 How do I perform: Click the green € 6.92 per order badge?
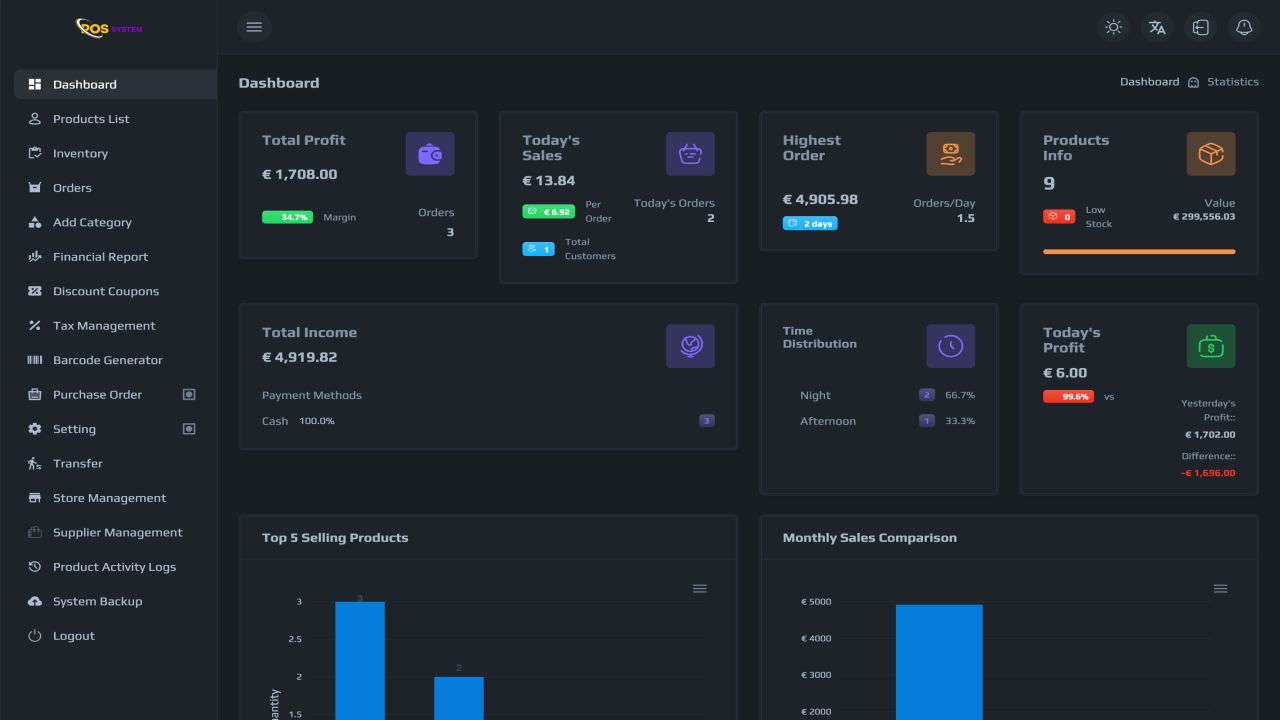coord(548,212)
